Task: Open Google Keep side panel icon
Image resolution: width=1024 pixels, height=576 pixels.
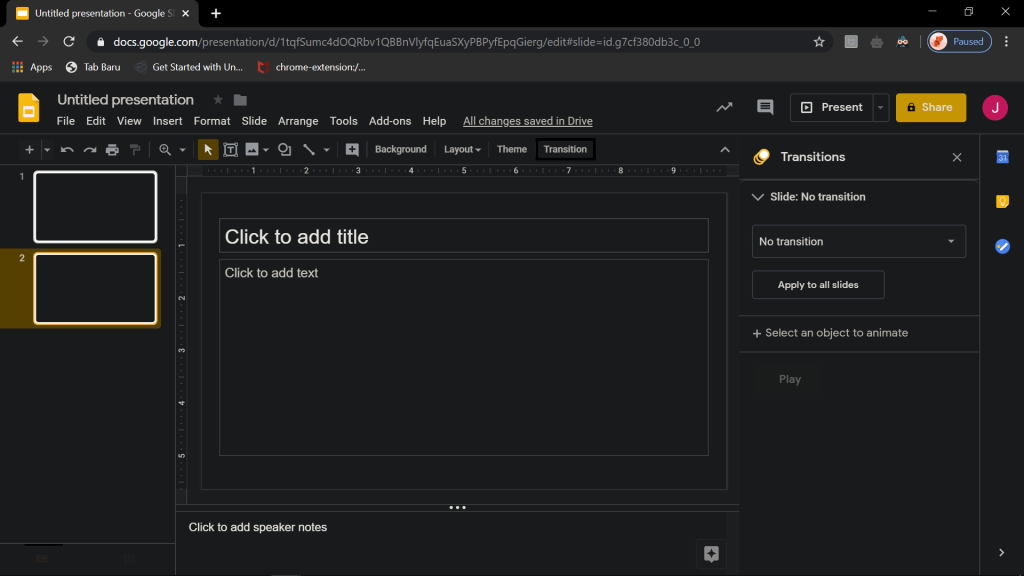Action: click(x=1002, y=202)
